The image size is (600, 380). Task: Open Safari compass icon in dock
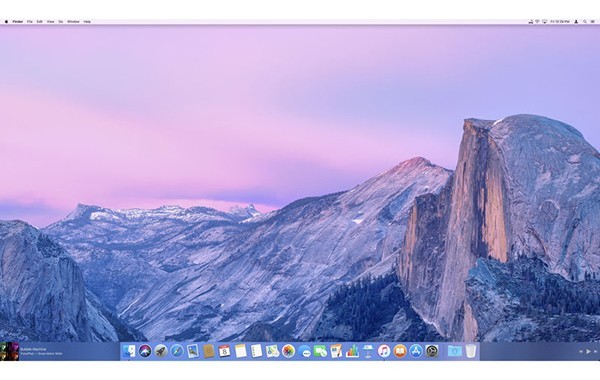click(x=177, y=351)
